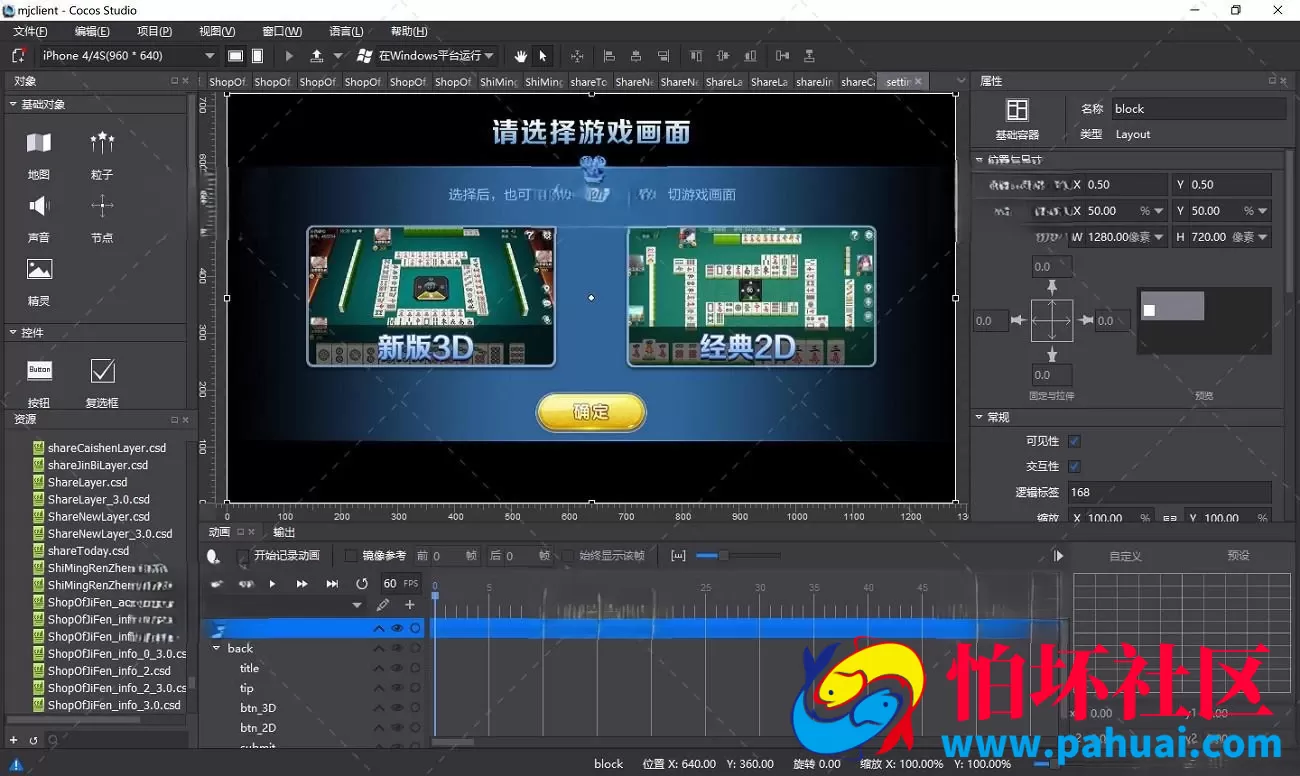Toggle eye visibility for tip layer

(397, 688)
